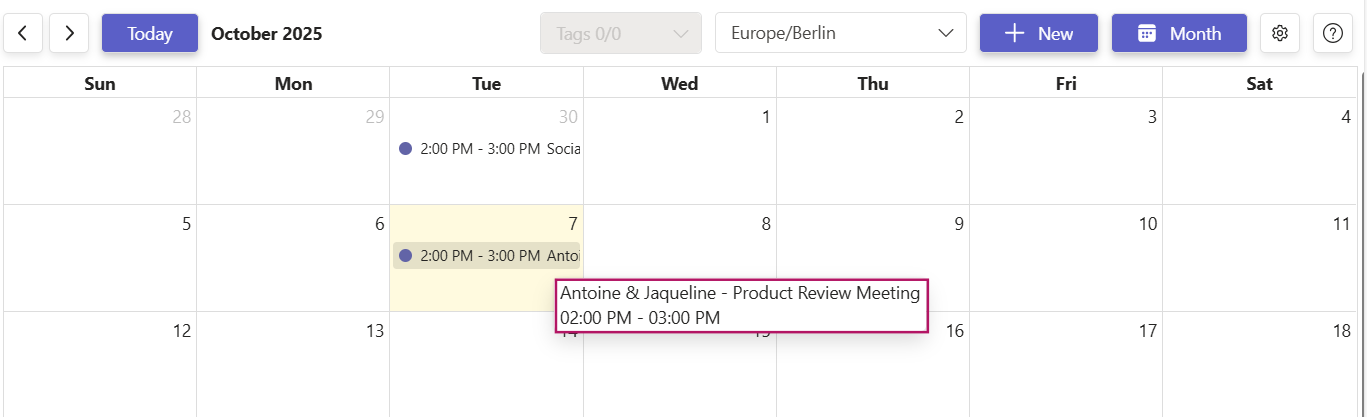
Task: Create a New event
Action: (x=1039, y=33)
